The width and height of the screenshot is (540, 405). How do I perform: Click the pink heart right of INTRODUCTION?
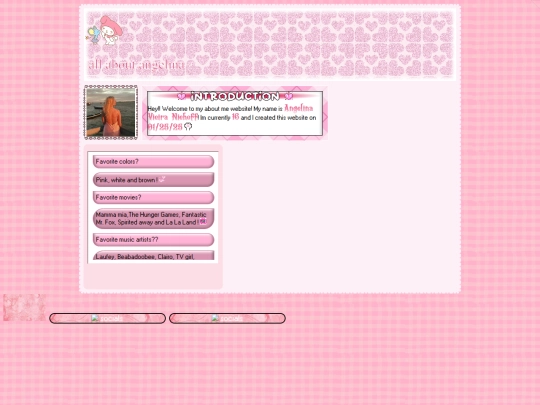click(x=289, y=96)
